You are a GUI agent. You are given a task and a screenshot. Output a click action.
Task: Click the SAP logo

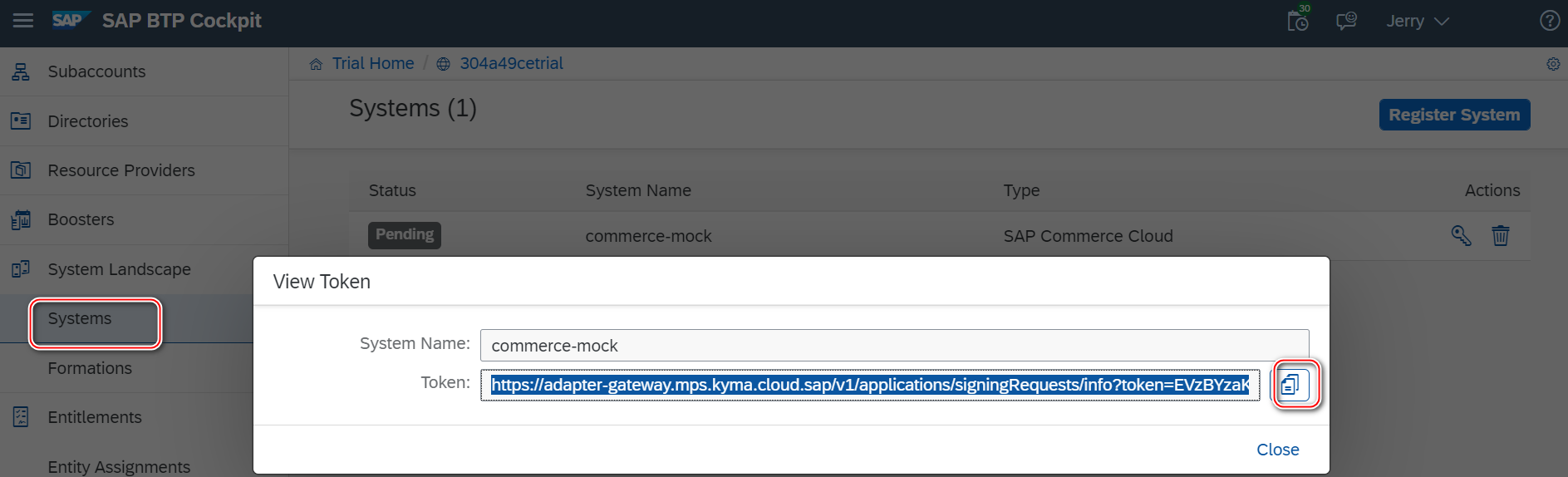click(70, 21)
